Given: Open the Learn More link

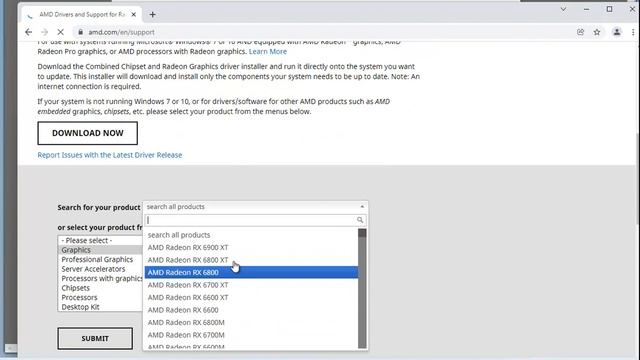Looking at the screenshot, I should pos(268,51).
